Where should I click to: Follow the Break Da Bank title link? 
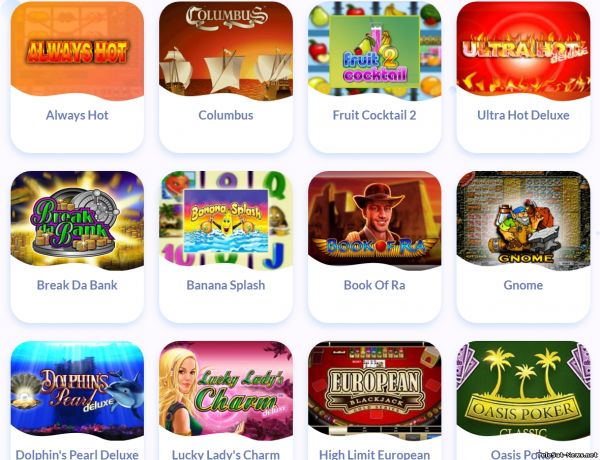pos(77,285)
